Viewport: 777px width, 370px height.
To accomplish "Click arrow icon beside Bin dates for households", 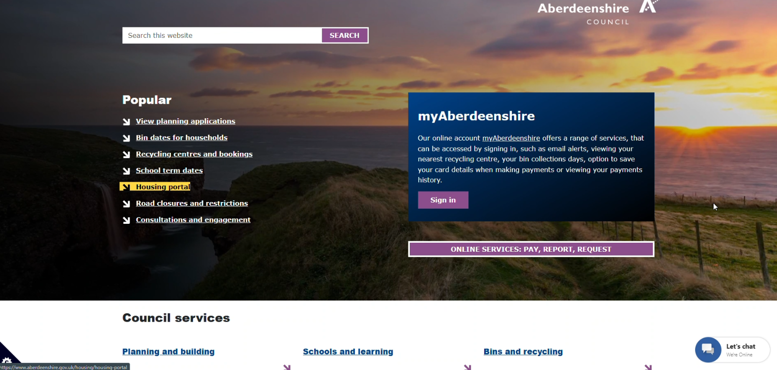I will click(126, 138).
